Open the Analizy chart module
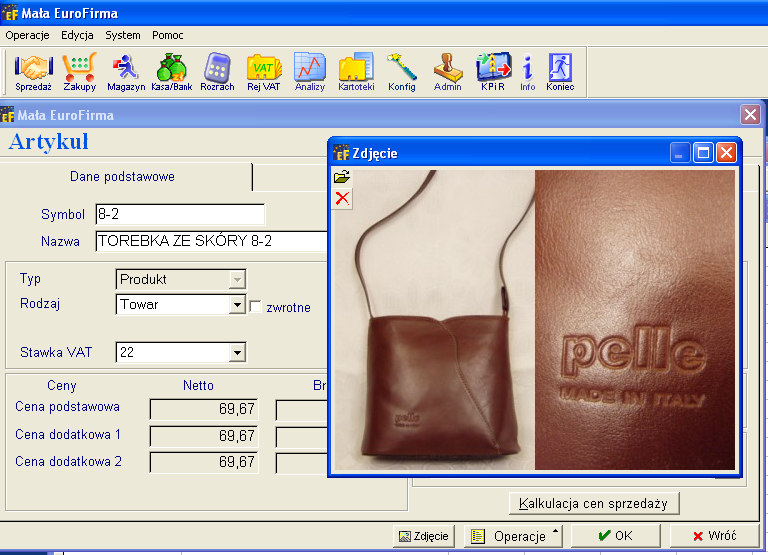The width and height of the screenshot is (768, 555). coord(310,72)
